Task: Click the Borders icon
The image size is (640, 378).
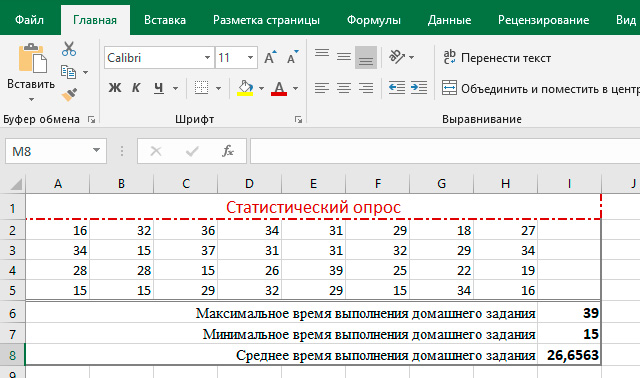Action: click(201, 88)
